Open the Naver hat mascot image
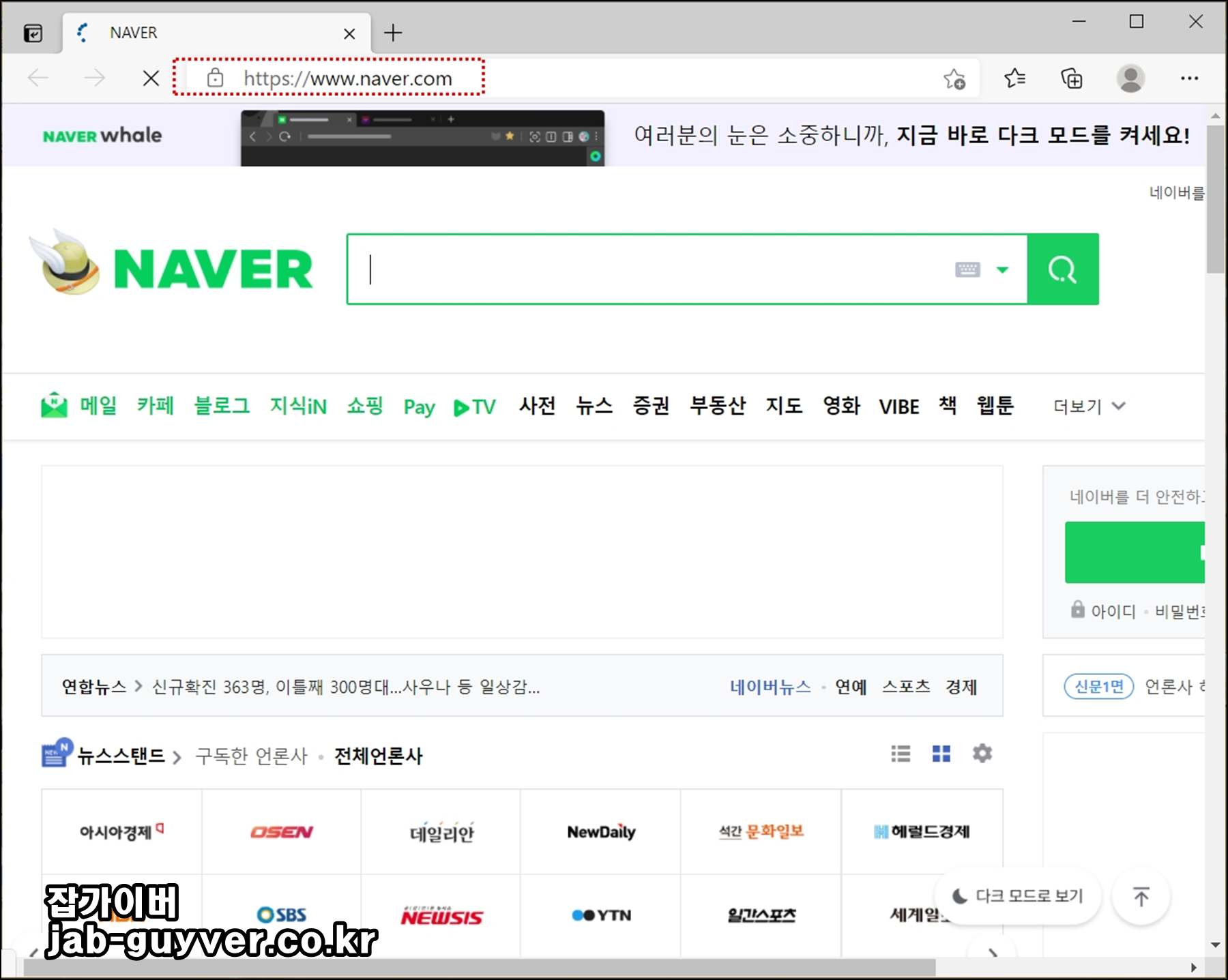 [x=65, y=263]
